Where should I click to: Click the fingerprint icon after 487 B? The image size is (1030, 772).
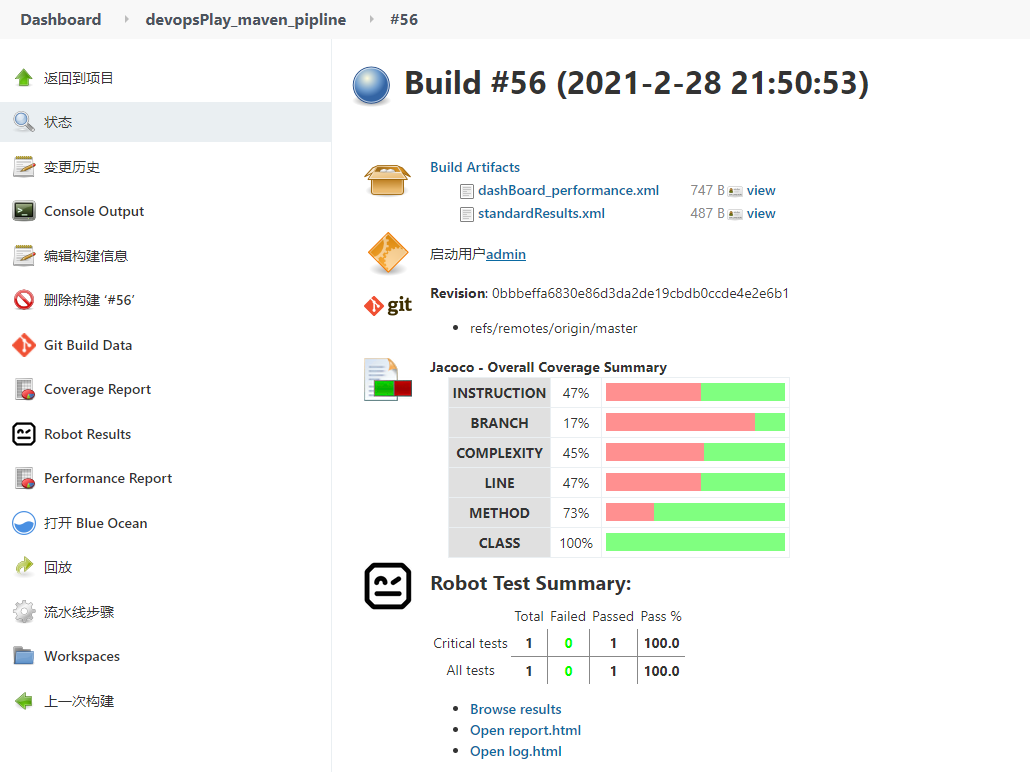(x=735, y=214)
